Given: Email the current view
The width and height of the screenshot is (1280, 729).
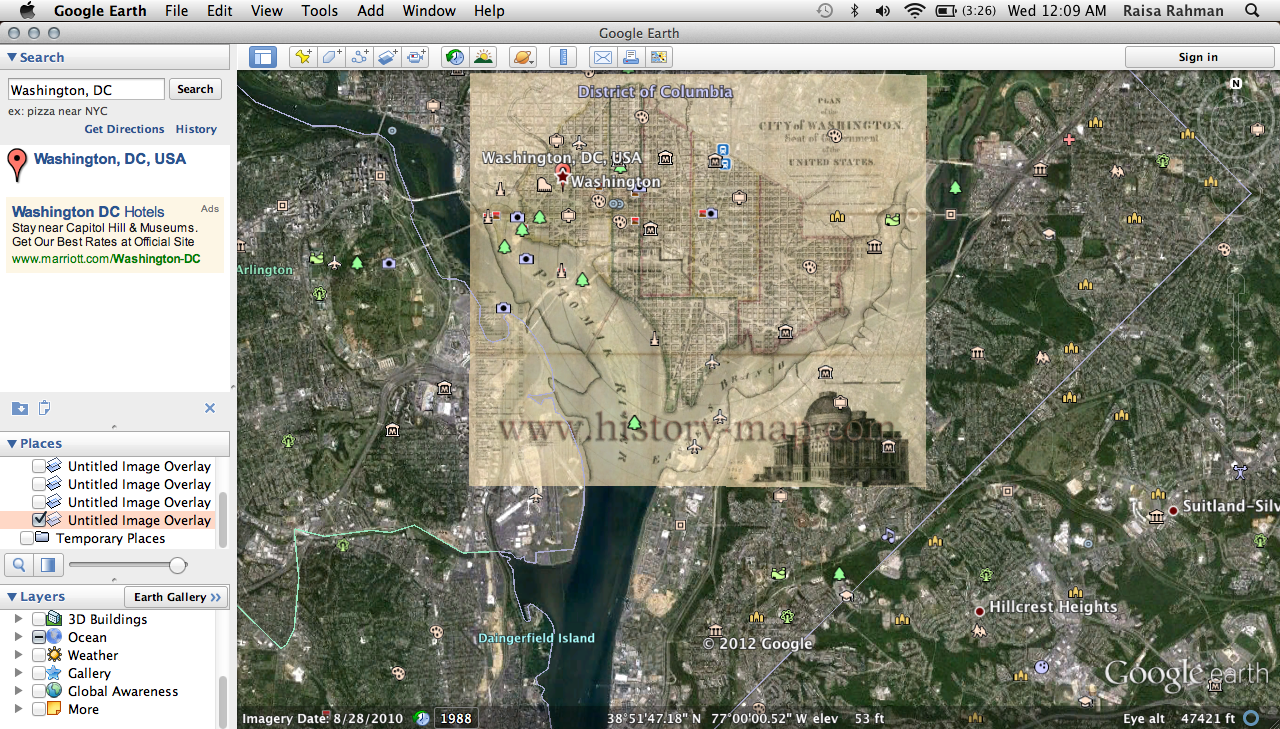Looking at the screenshot, I should tap(602, 57).
